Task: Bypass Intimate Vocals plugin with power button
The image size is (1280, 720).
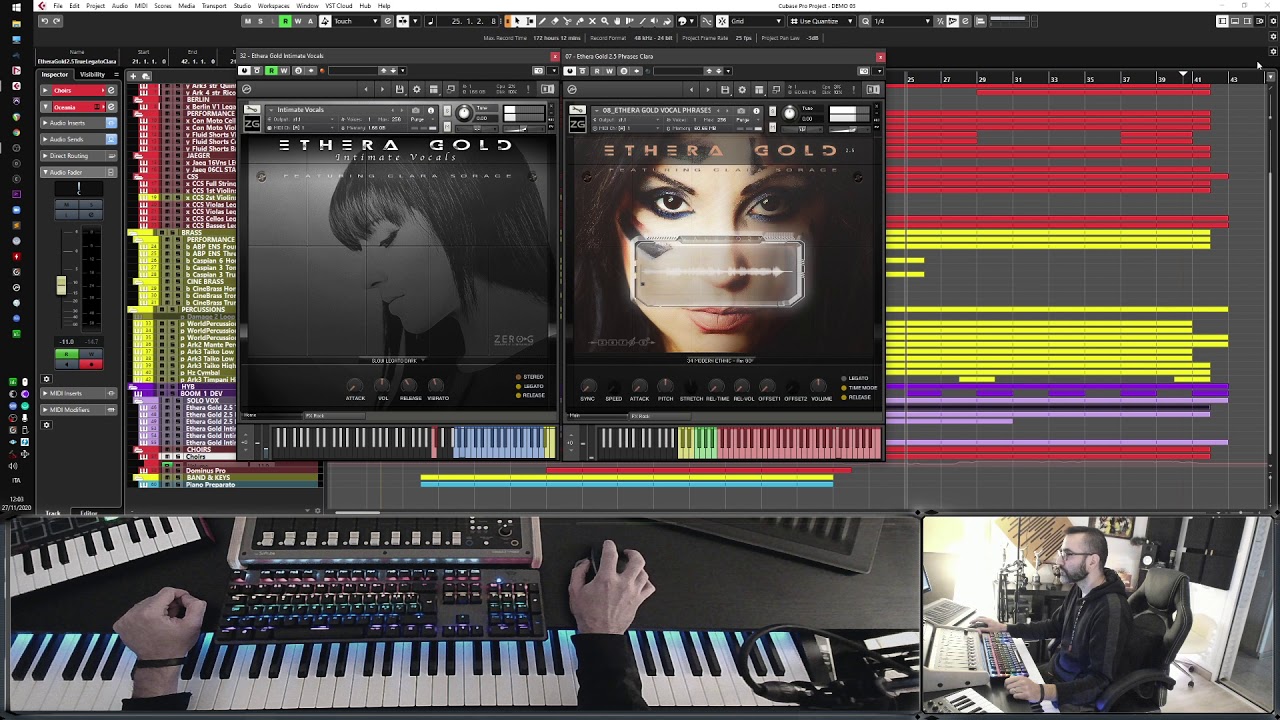Action: pos(246,70)
